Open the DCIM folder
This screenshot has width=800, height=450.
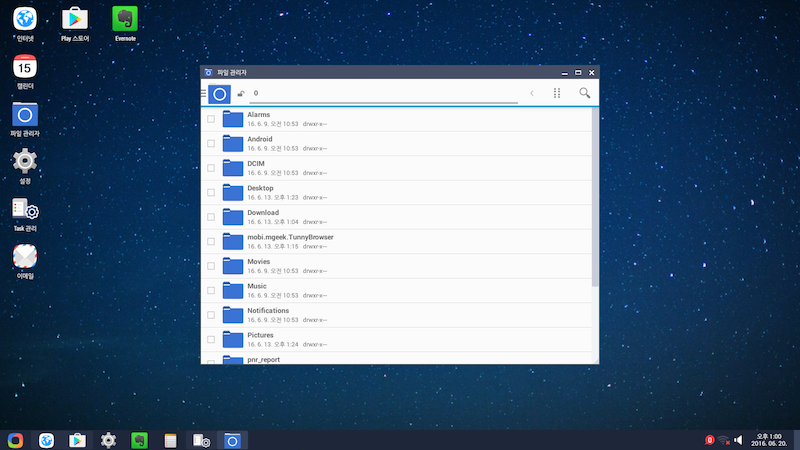point(396,168)
